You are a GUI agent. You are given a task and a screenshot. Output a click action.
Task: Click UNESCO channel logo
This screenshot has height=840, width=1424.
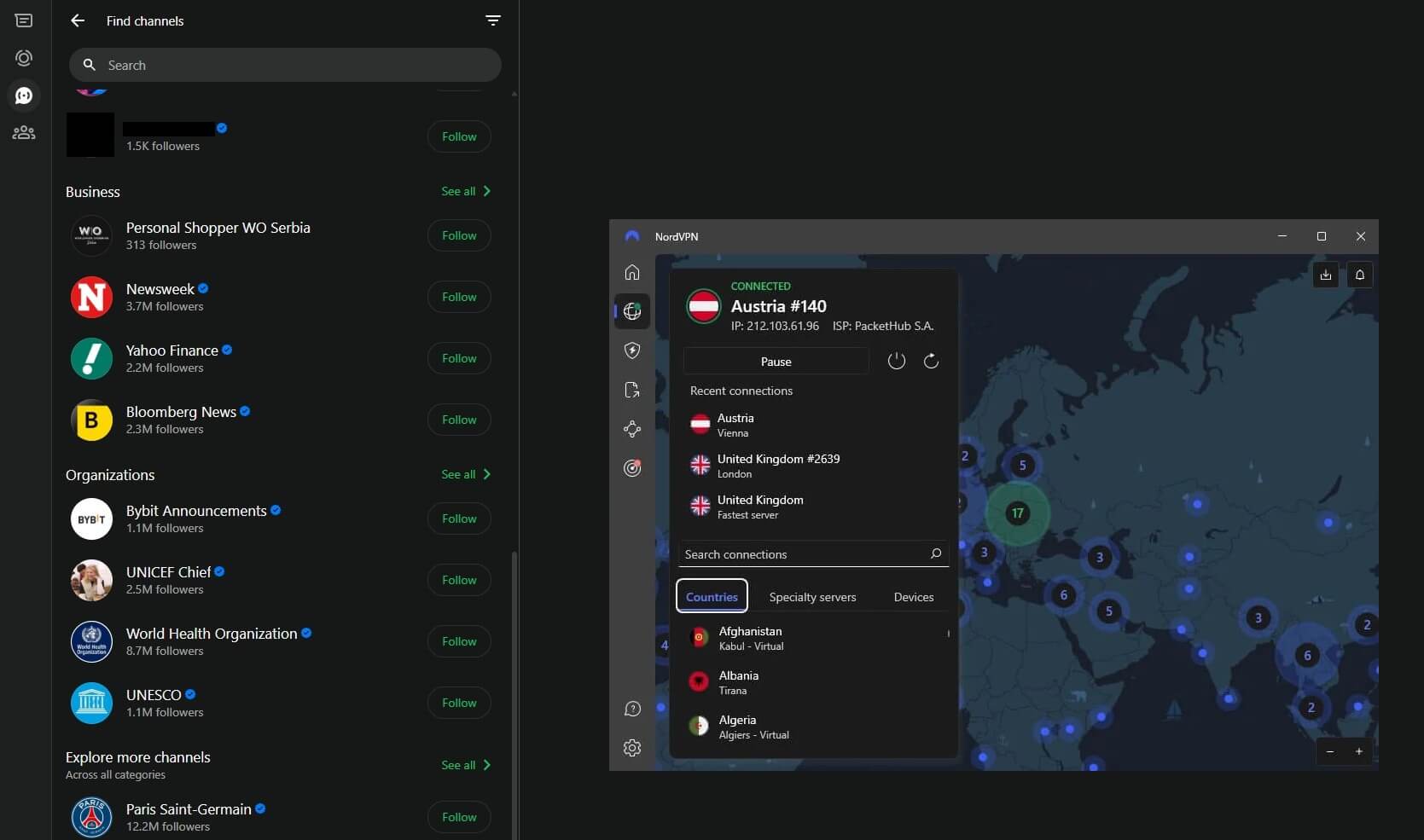click(x=91, y=703)
